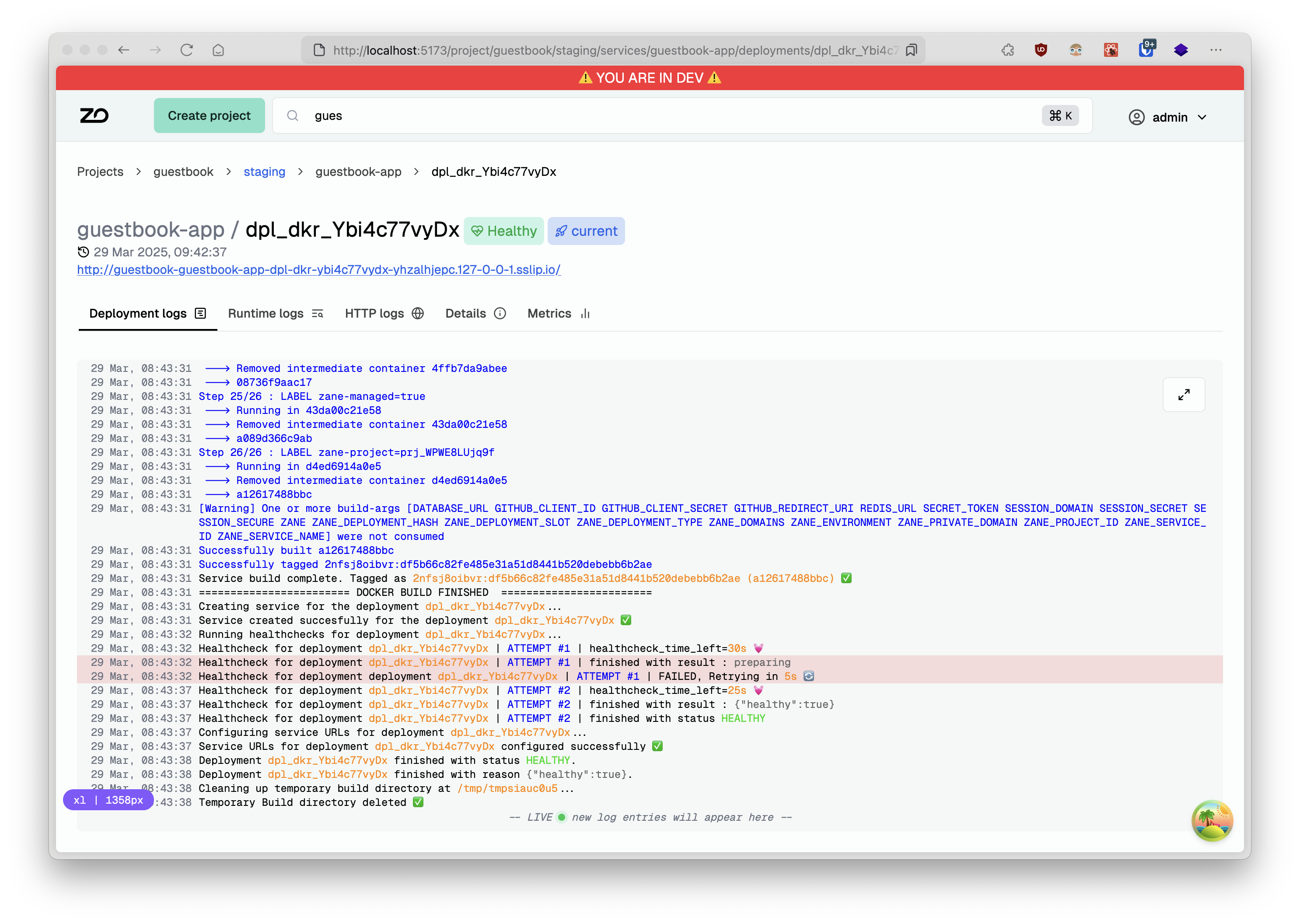1300x924 pixels.
Task: Click the 'FAILED, Retrying in 5s' log line
Action: [650, 676]
